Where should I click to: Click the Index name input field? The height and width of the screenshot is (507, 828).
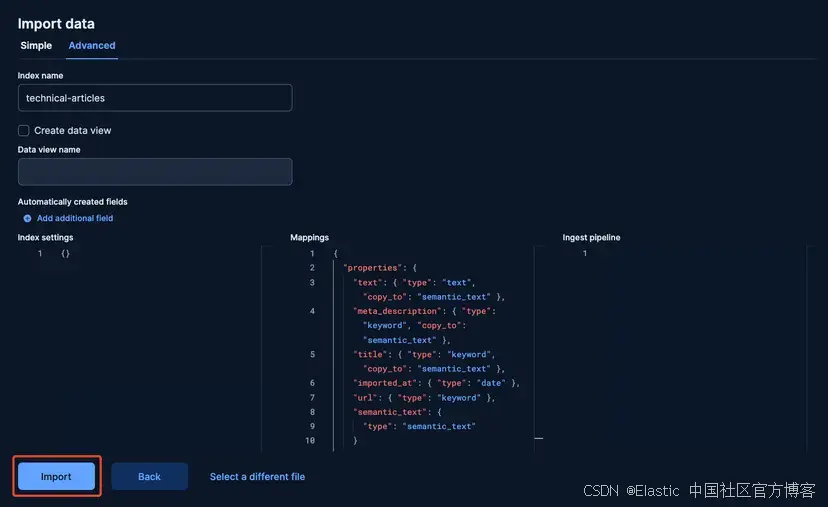click(155, 98)
